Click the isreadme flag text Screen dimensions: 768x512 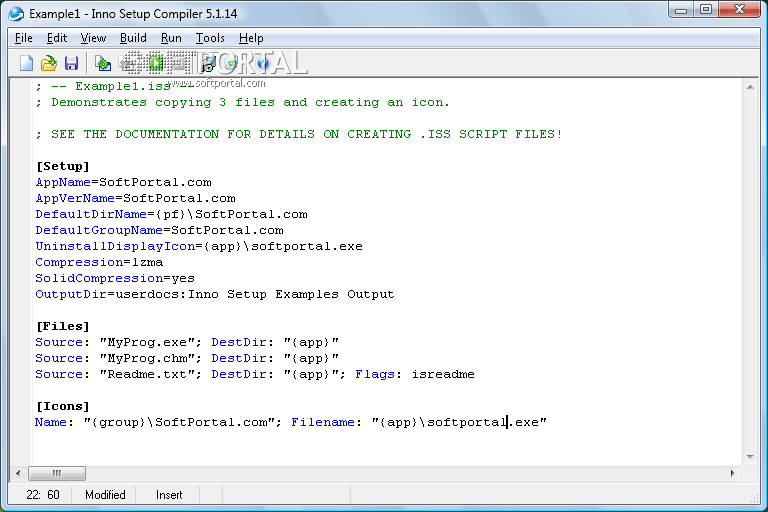443,374
